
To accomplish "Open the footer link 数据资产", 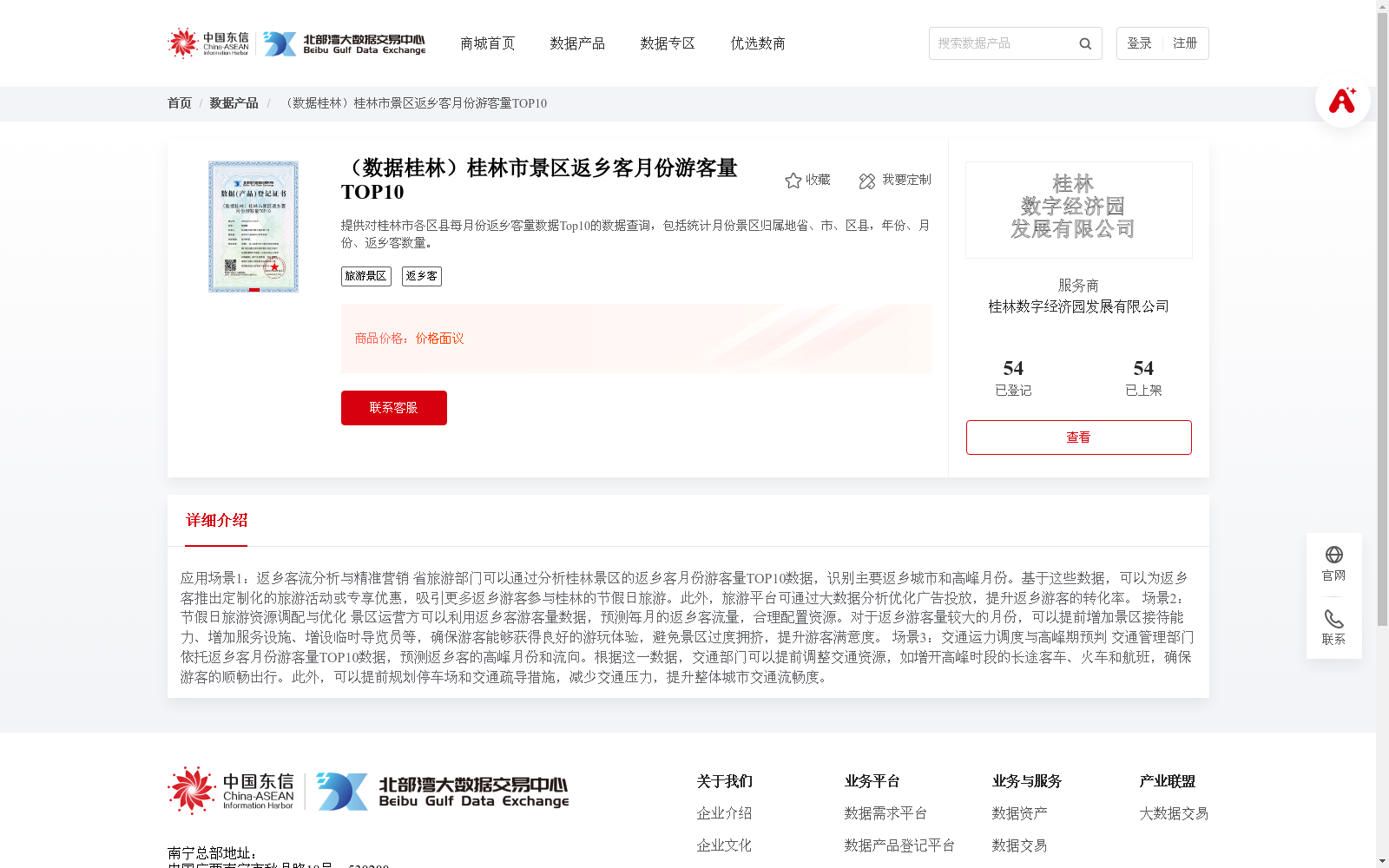I will (x=1019, y=813).
